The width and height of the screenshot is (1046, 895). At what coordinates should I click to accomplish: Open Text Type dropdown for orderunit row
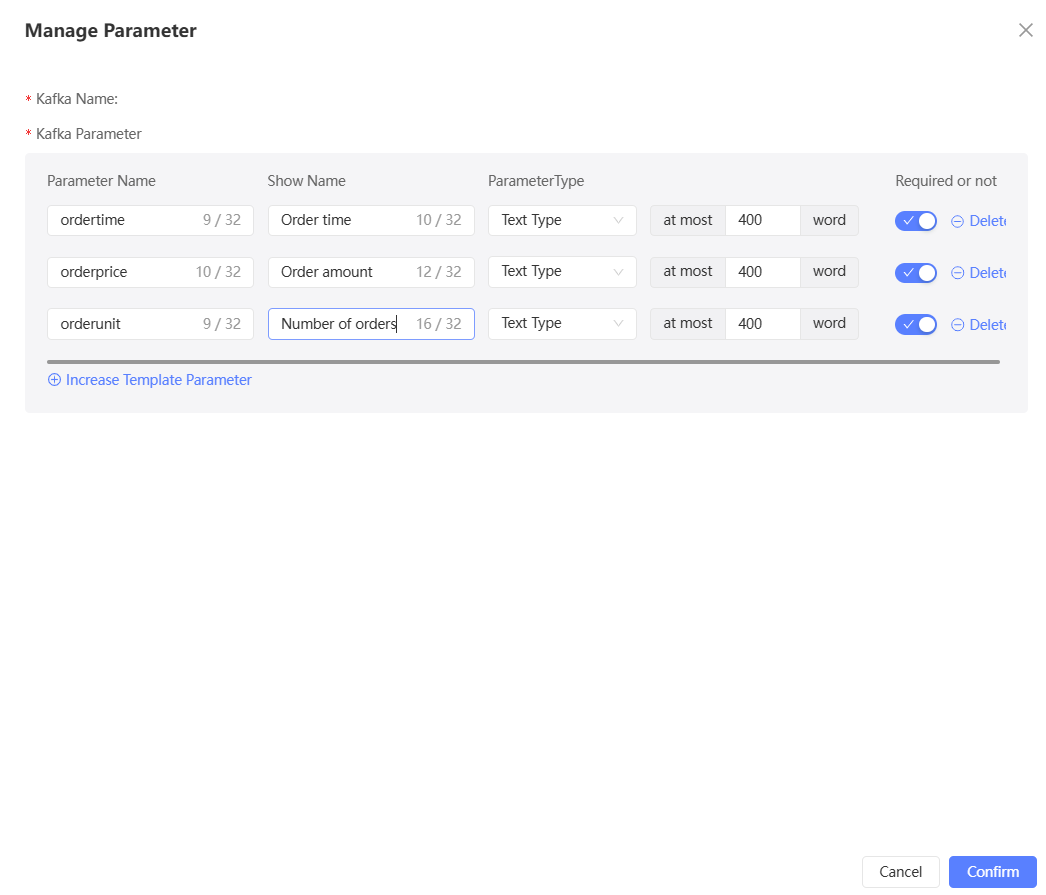pyautogui.click(x=562, y=324)
